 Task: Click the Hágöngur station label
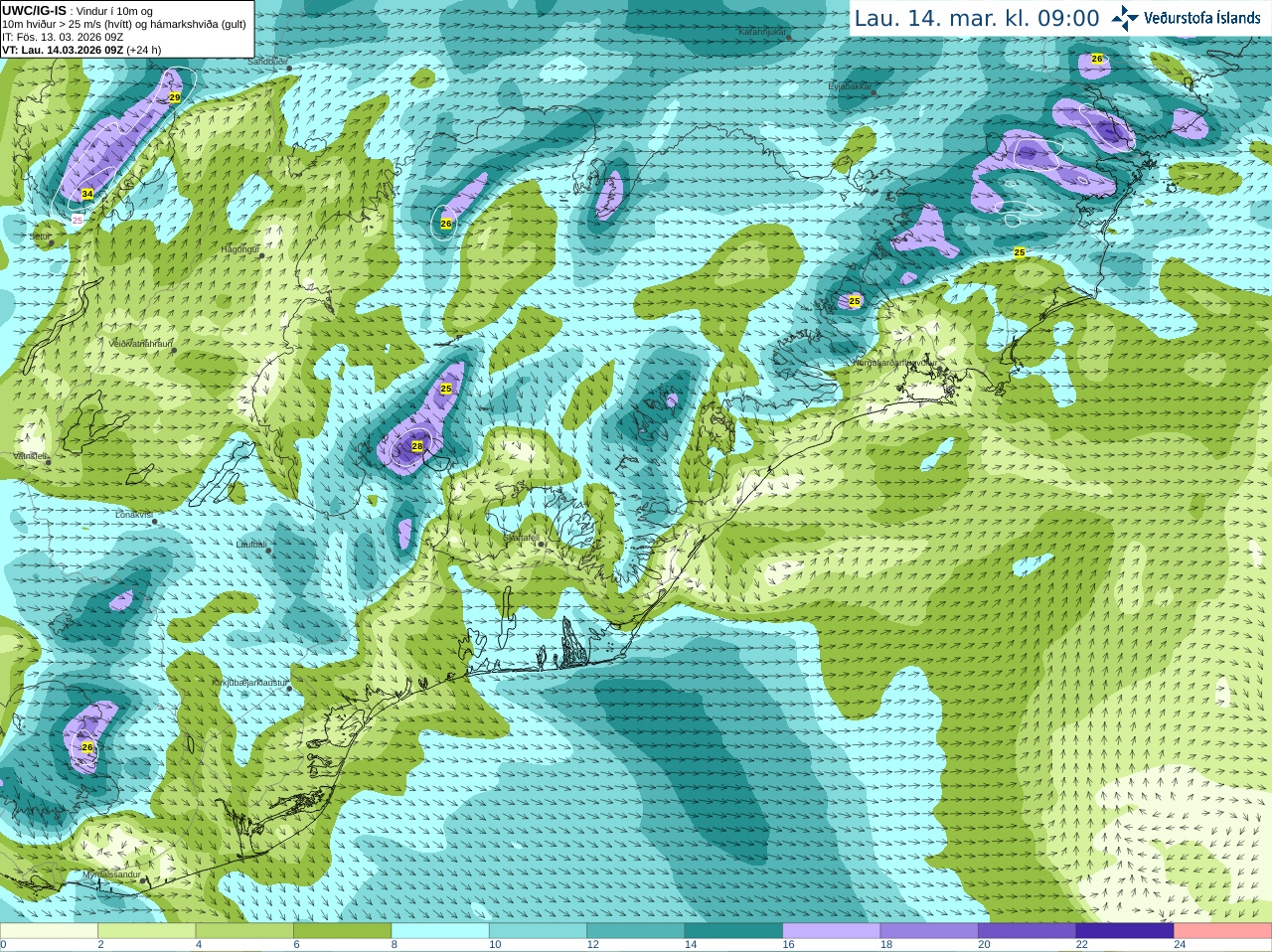pos(239,249)
